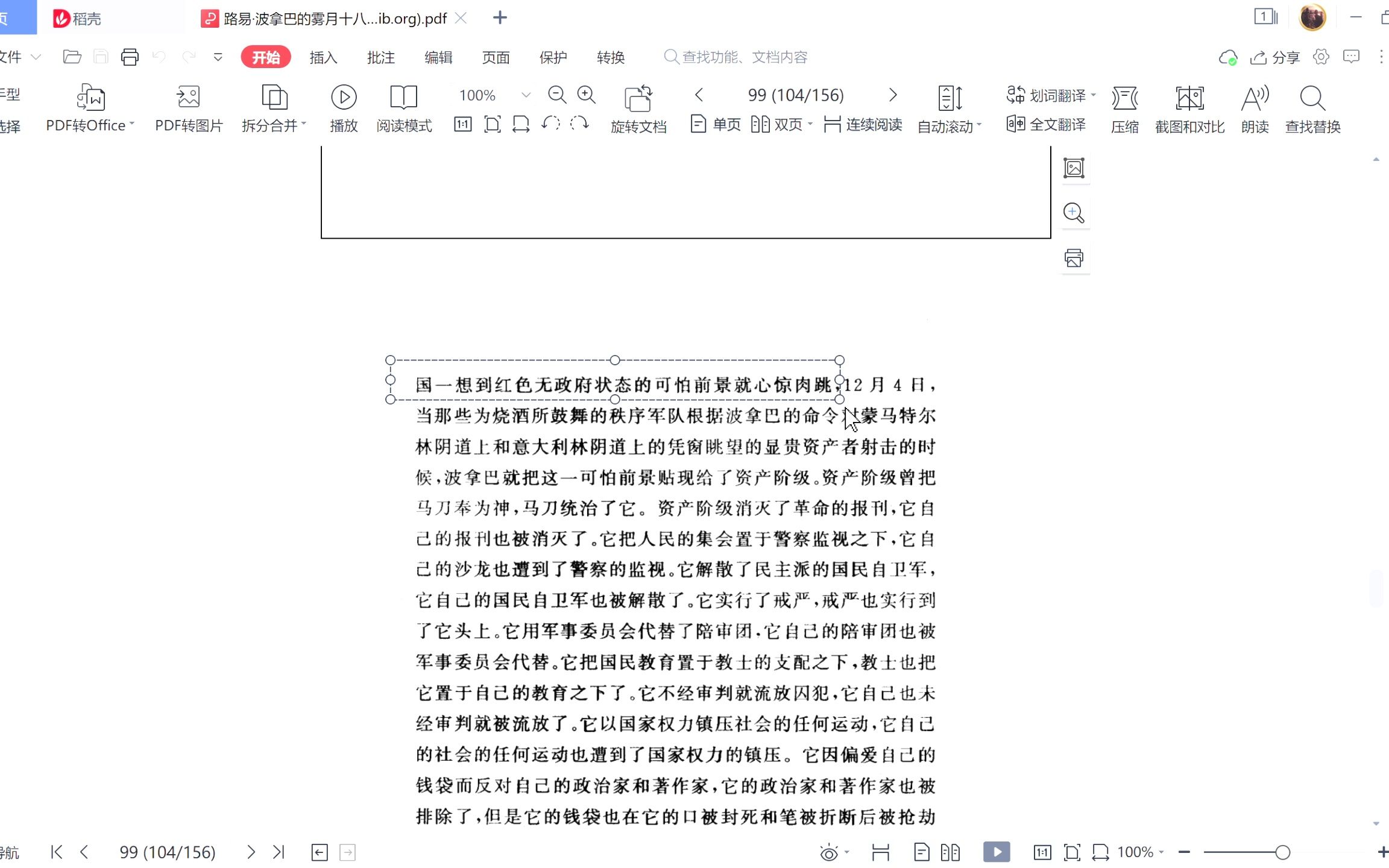
Task: Click the status bar zoom slider handle
Action: [x=1282, y=852]
